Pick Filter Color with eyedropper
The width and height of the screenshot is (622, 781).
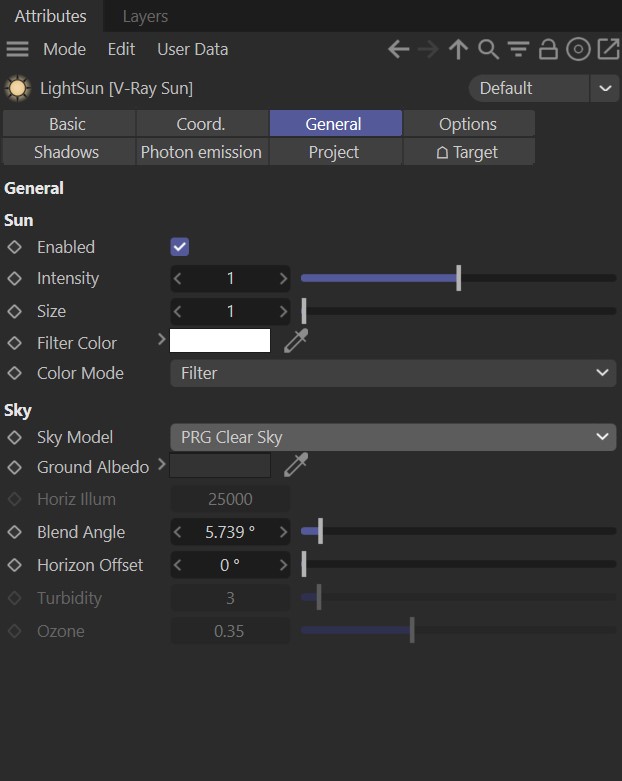(296, 341)
